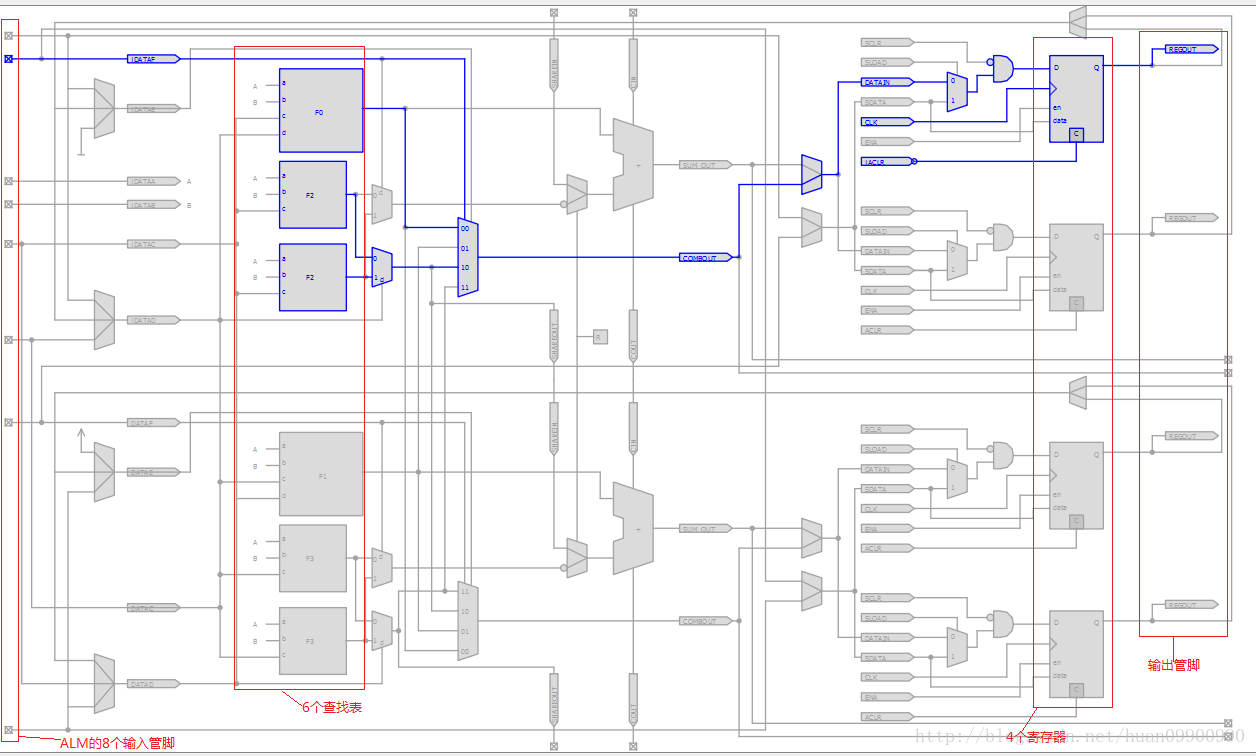Click the mux feeding the gray DATAD port

pos(104,684)
